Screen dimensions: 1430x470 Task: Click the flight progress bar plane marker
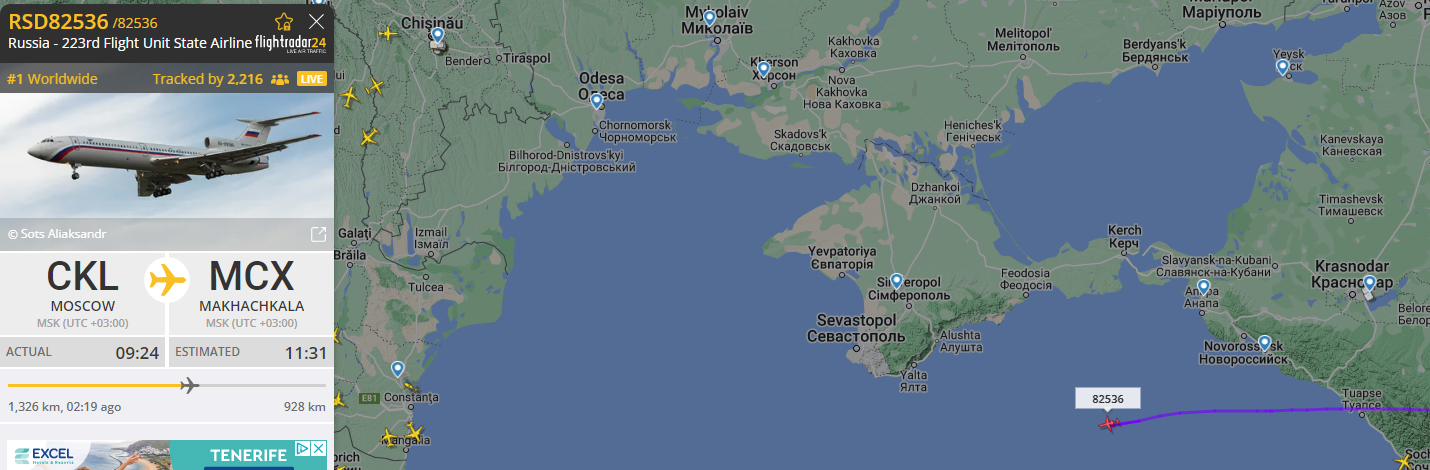(x=189, y=385)
